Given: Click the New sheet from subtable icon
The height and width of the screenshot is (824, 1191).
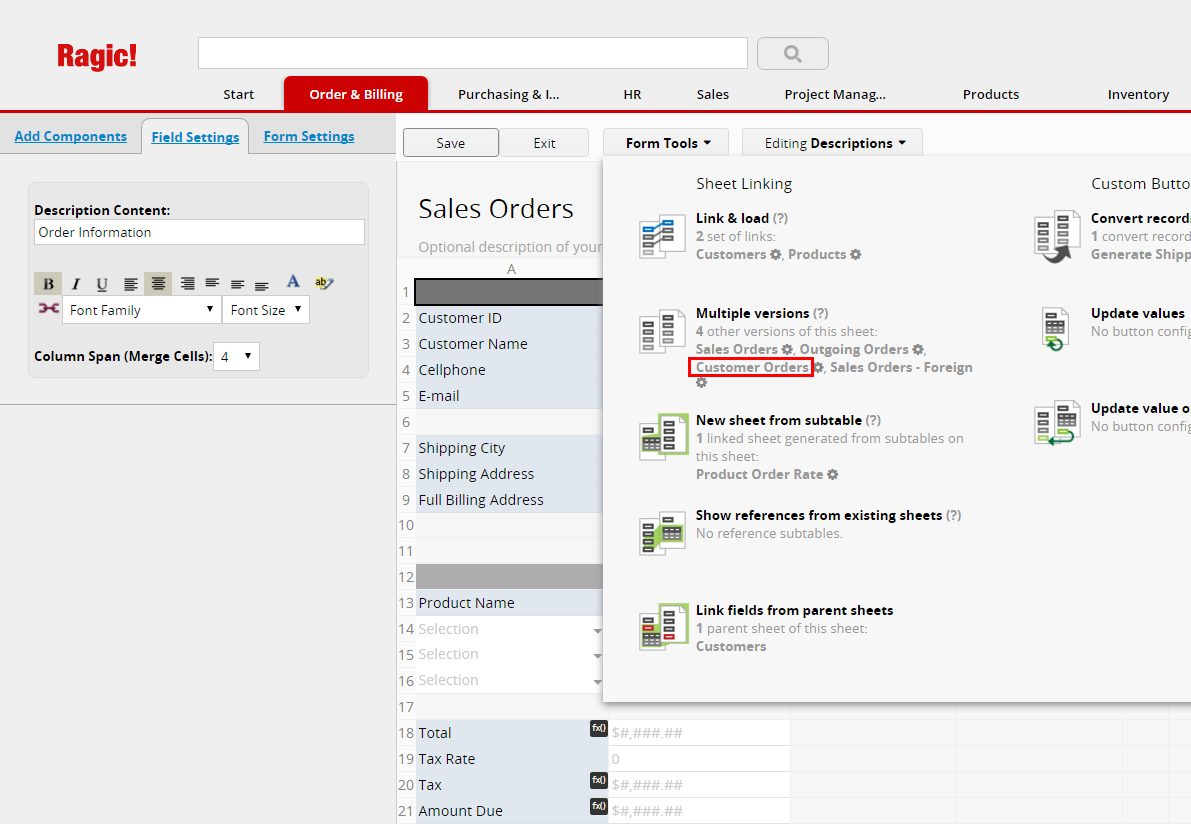Looking at the screenshot, I should pos(662,437).
